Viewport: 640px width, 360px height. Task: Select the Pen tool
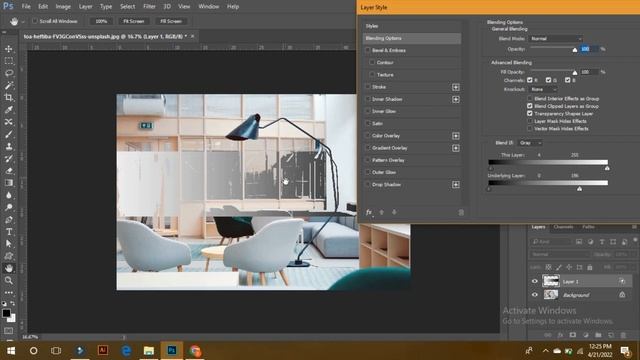[9, 220]
